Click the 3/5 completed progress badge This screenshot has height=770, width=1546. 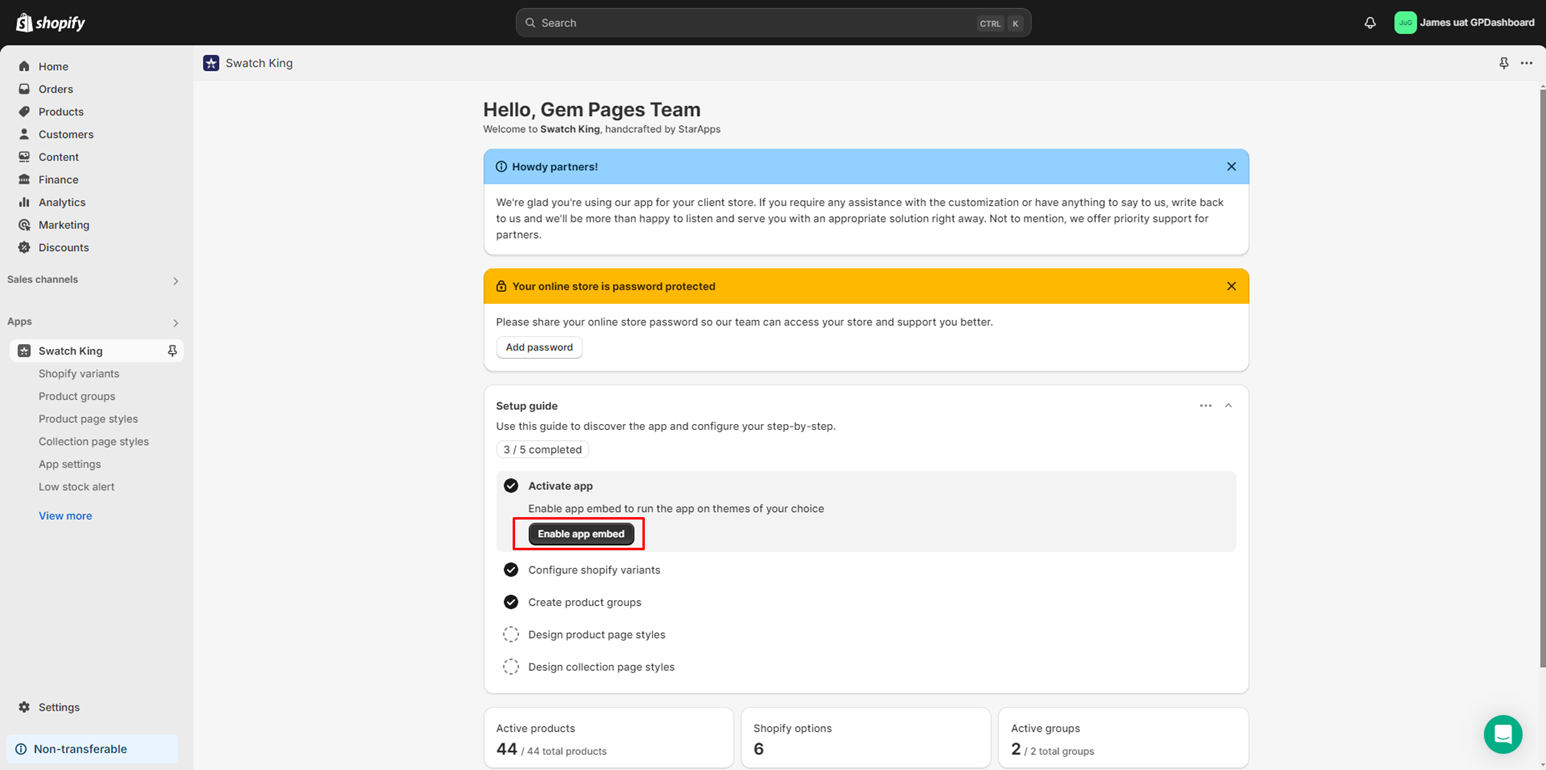coord(542,449)
